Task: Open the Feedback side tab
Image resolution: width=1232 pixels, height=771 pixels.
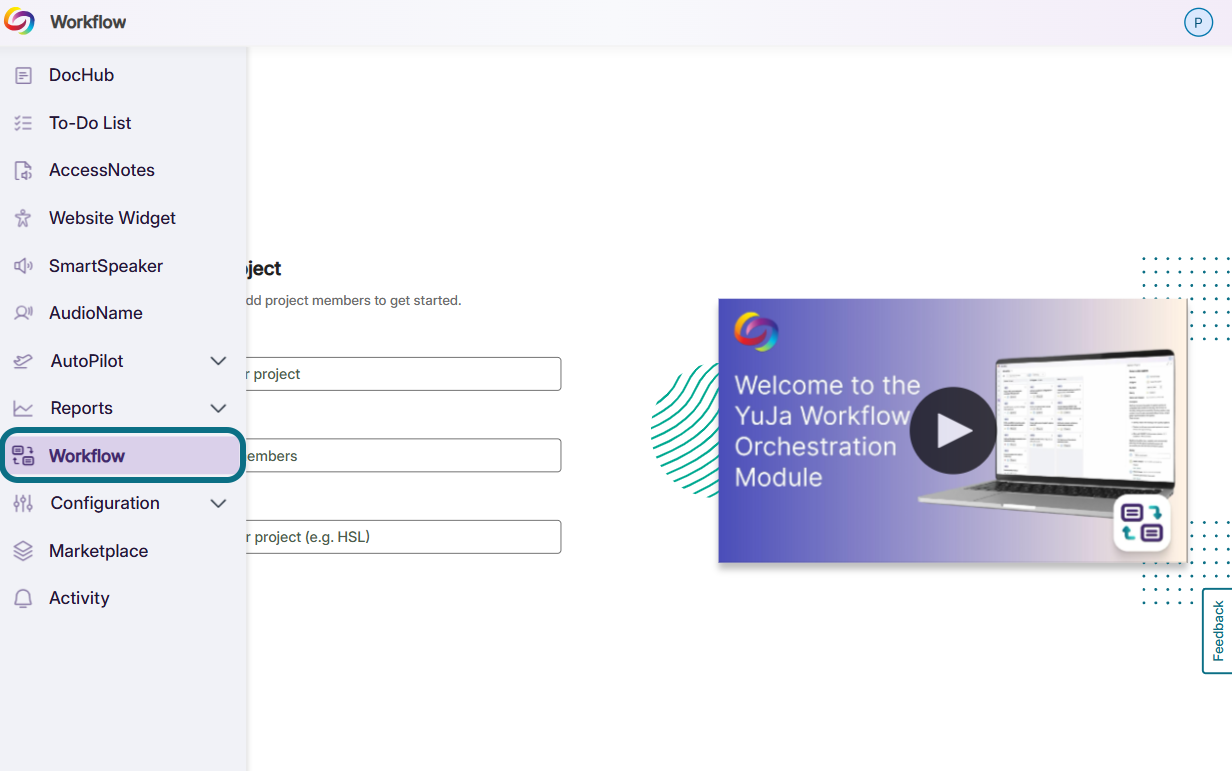Action: 1217,631
